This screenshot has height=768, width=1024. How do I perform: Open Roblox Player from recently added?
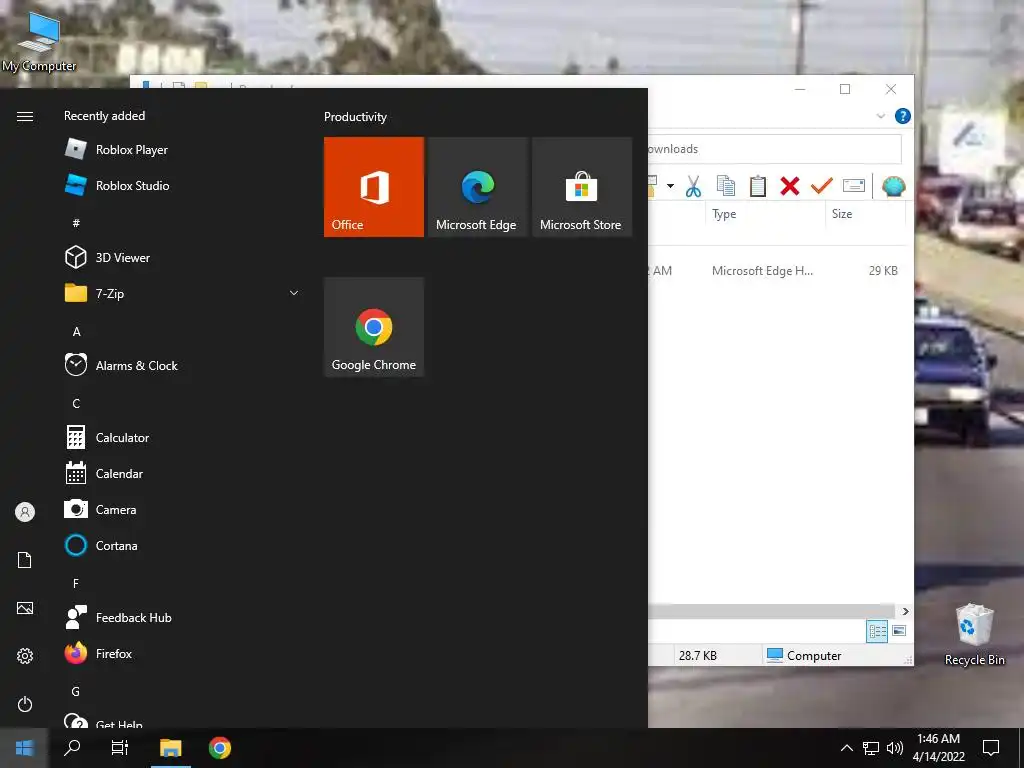point(183,150)
